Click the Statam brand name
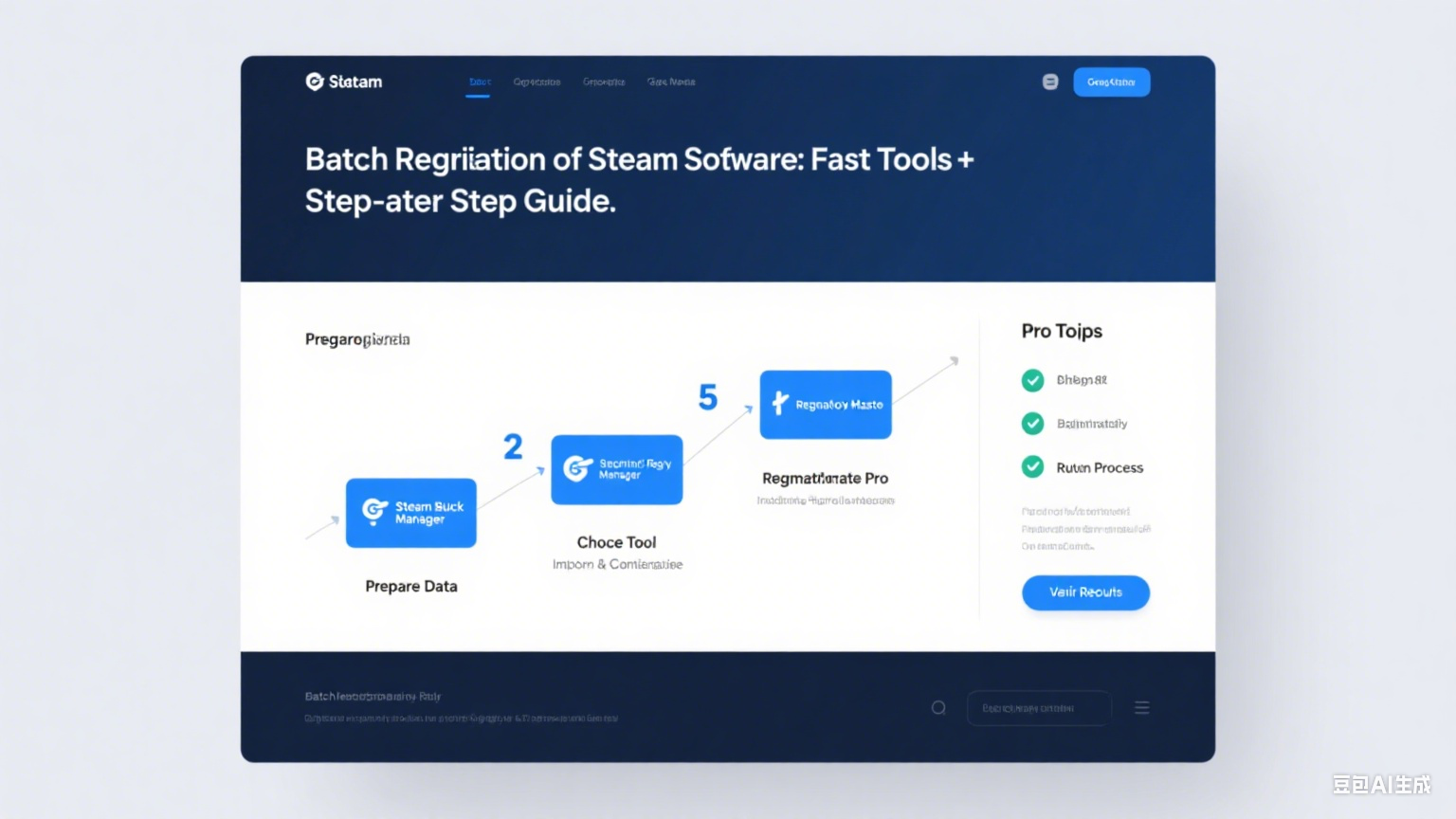The height and width of the screenshot is (819, 1456). tap(355, 82)
